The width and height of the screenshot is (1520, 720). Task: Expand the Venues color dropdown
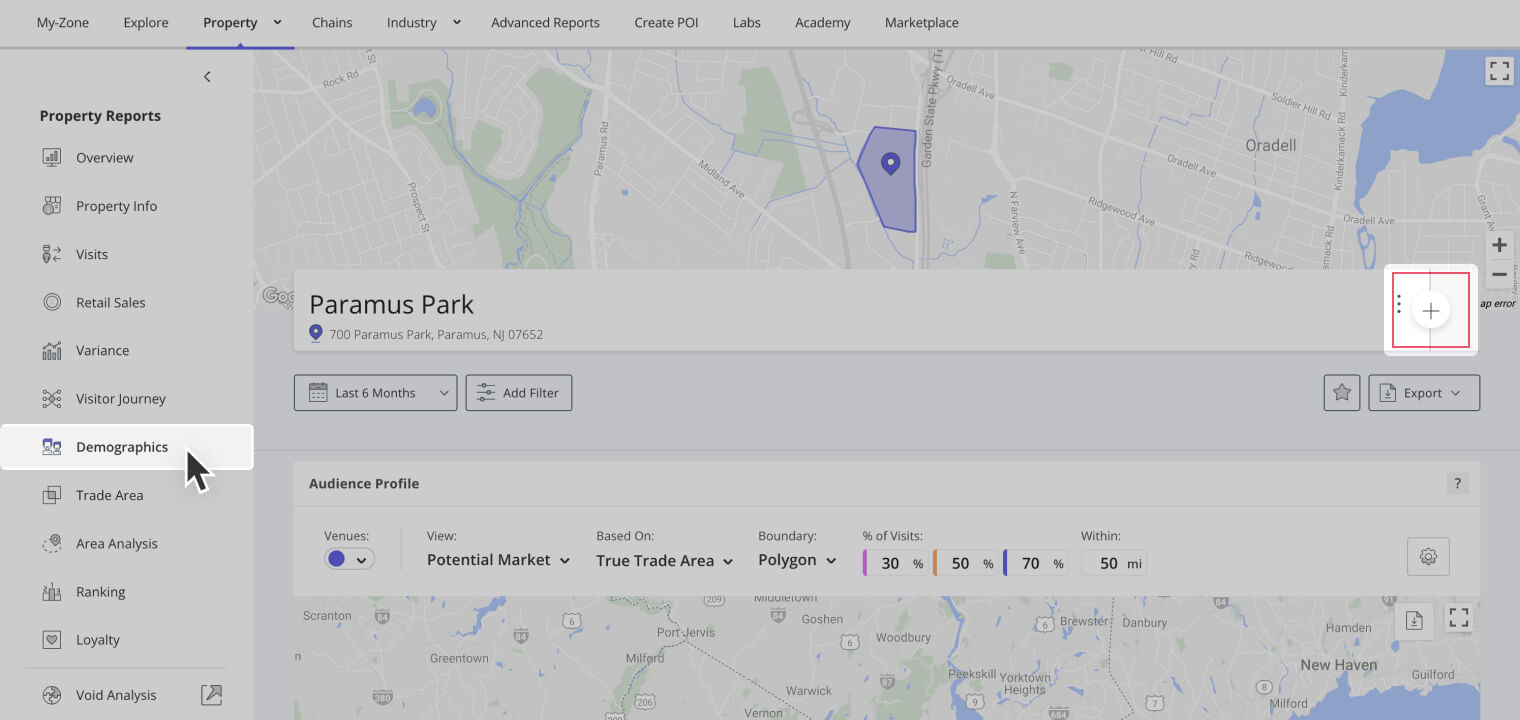coord(349,559)
